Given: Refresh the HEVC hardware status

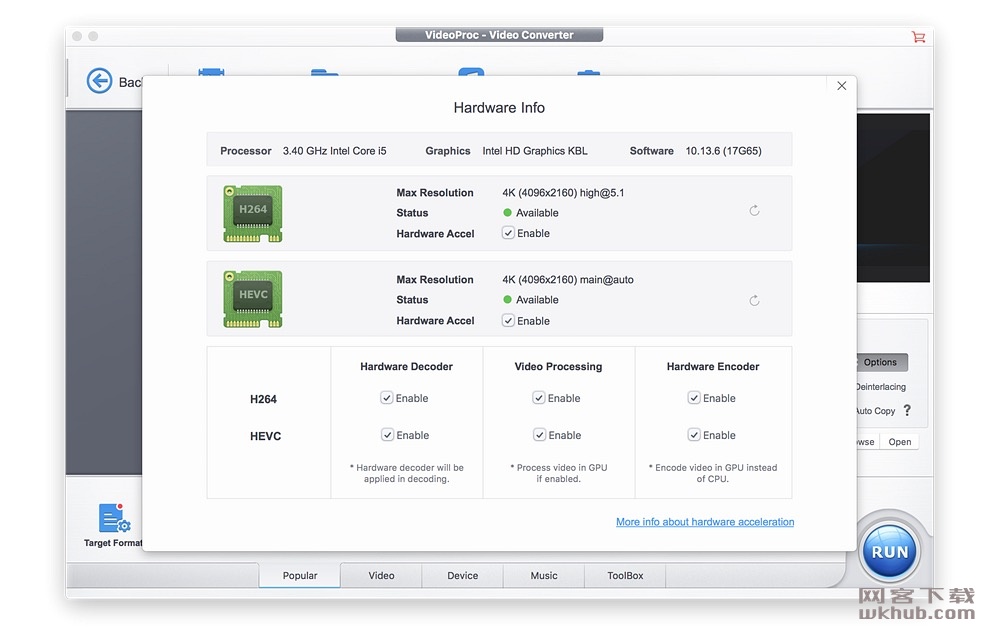Looking at the screenshot, I should [x=754, y=300].
